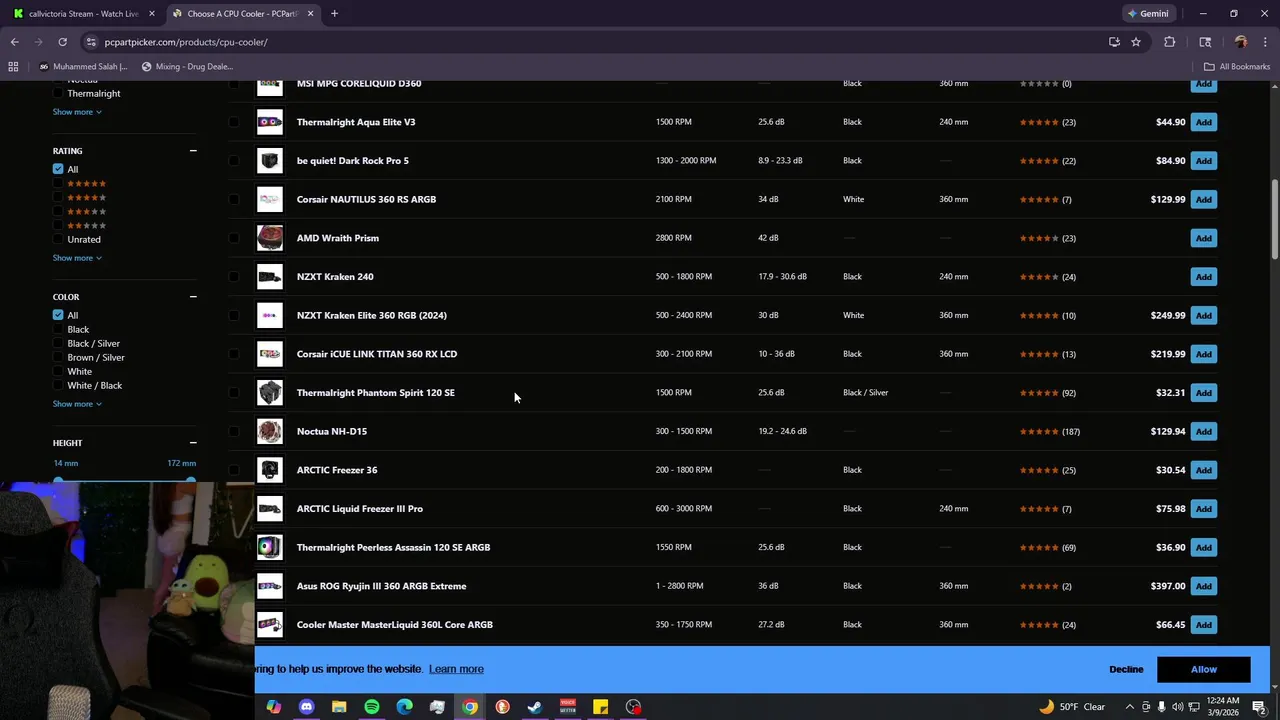The image size is (1280, 720).
Task: Allow cookies with the Allow button
Action: 1204,669
